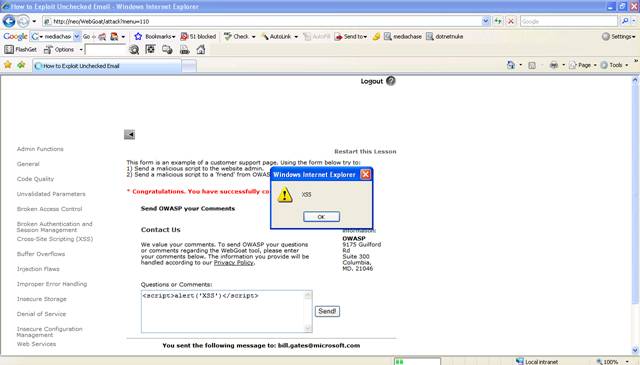This screenshot has height=365, width=640.
Task: Open the Insecure Storage category
Action: 42,299
